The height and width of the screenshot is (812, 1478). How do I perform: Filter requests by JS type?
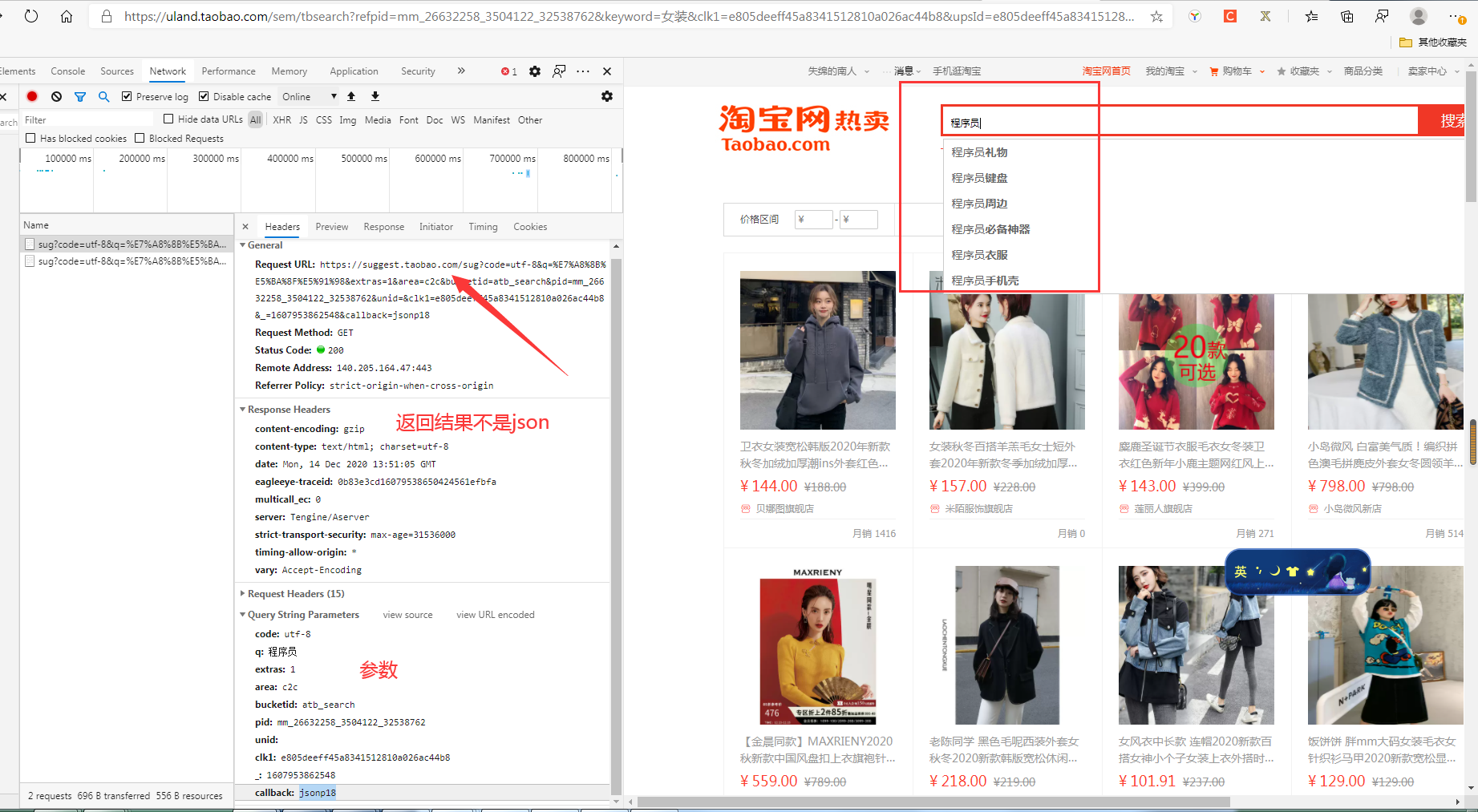303,120
